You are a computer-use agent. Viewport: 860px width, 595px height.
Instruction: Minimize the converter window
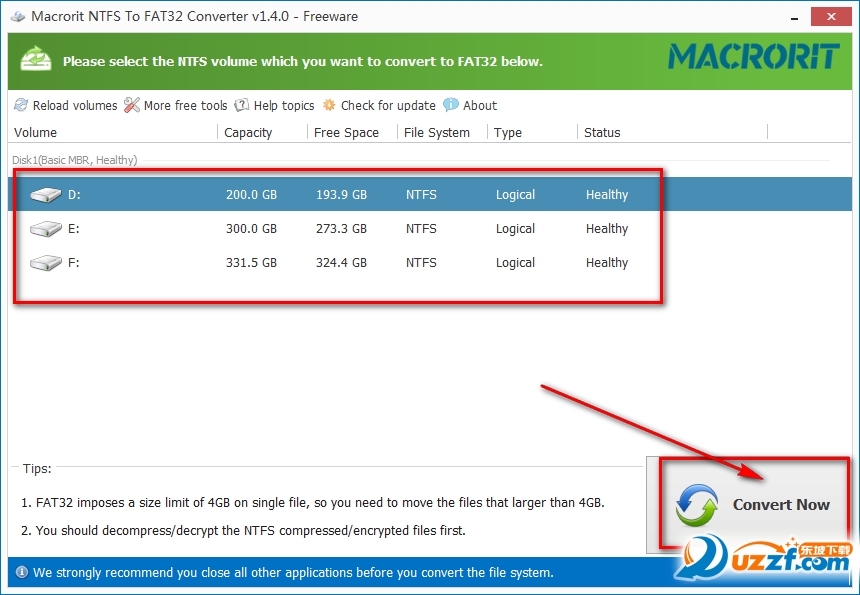point(794,17)
